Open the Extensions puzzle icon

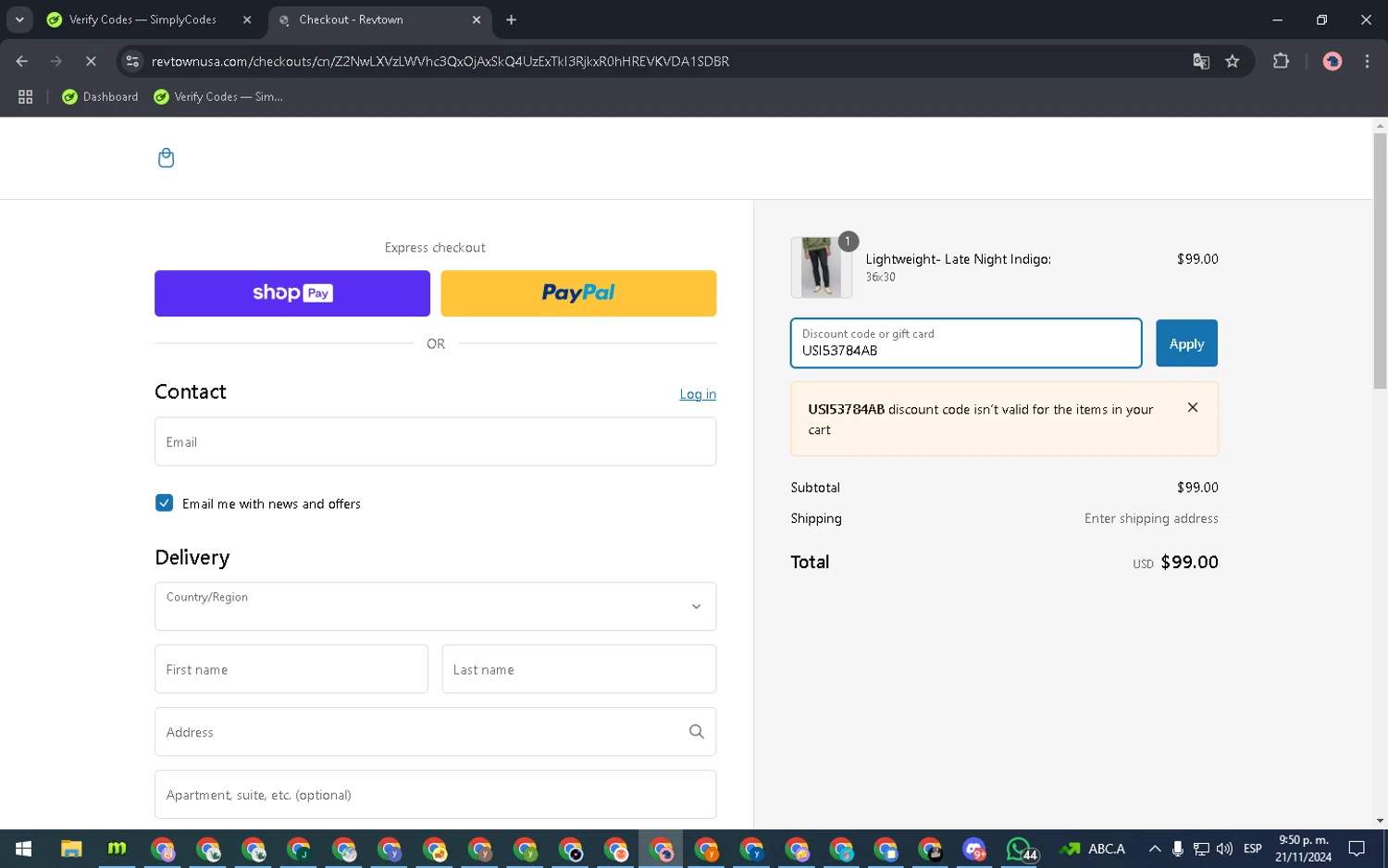pyautogui.click(x=1281, y=61)
